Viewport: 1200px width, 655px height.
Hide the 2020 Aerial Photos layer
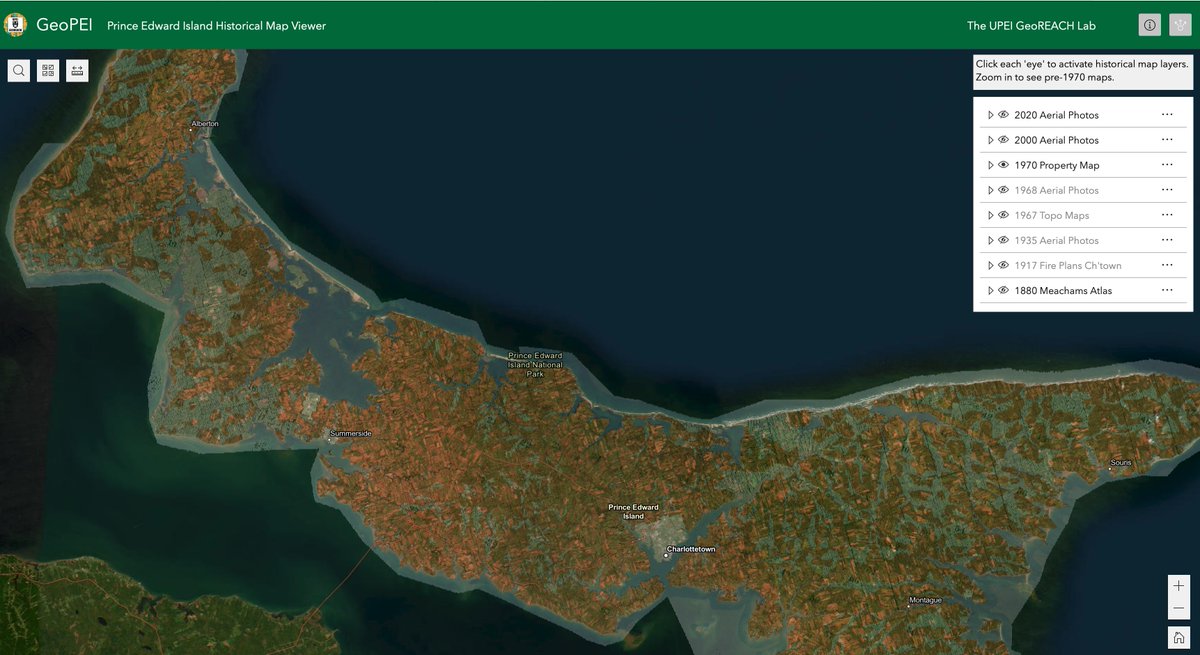coord(1003,114)
